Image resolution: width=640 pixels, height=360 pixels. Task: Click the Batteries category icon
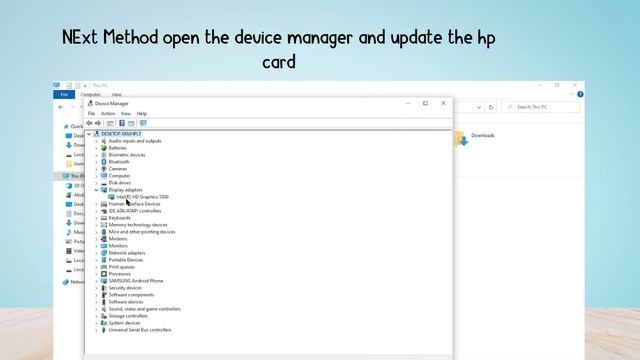pos(104,148)
